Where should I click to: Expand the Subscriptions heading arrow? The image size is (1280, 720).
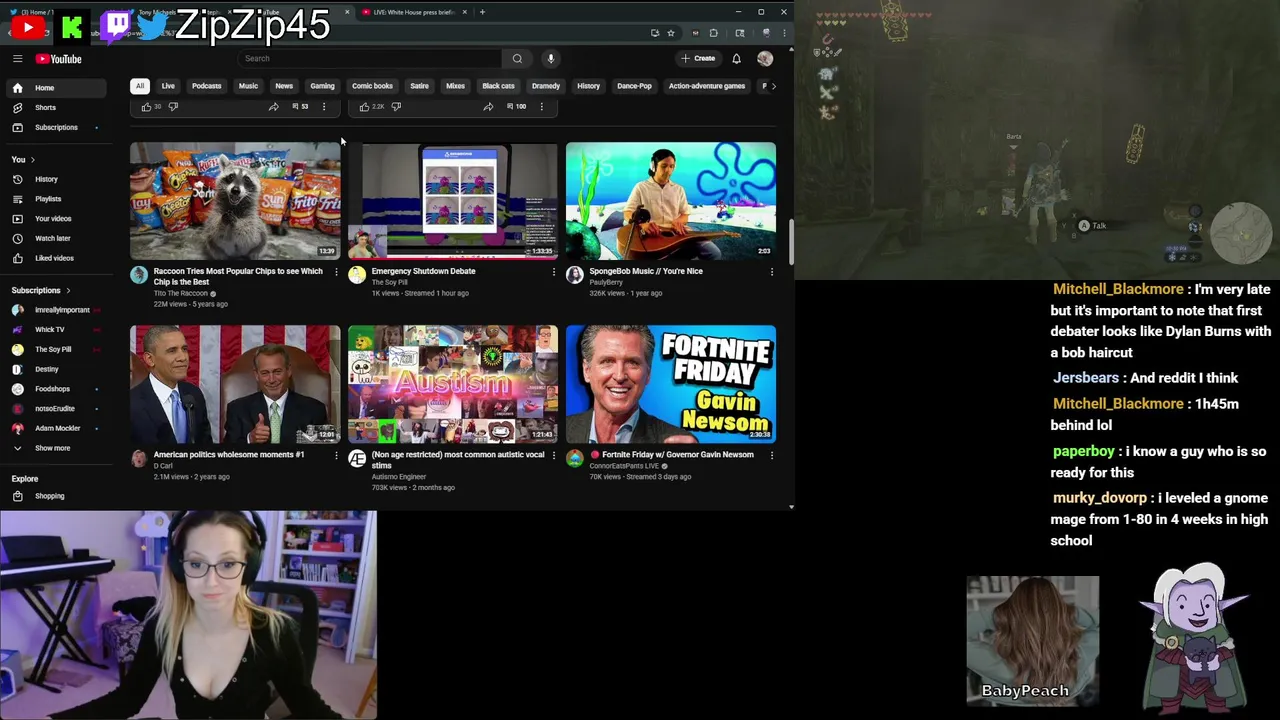(x=41, y=290)
